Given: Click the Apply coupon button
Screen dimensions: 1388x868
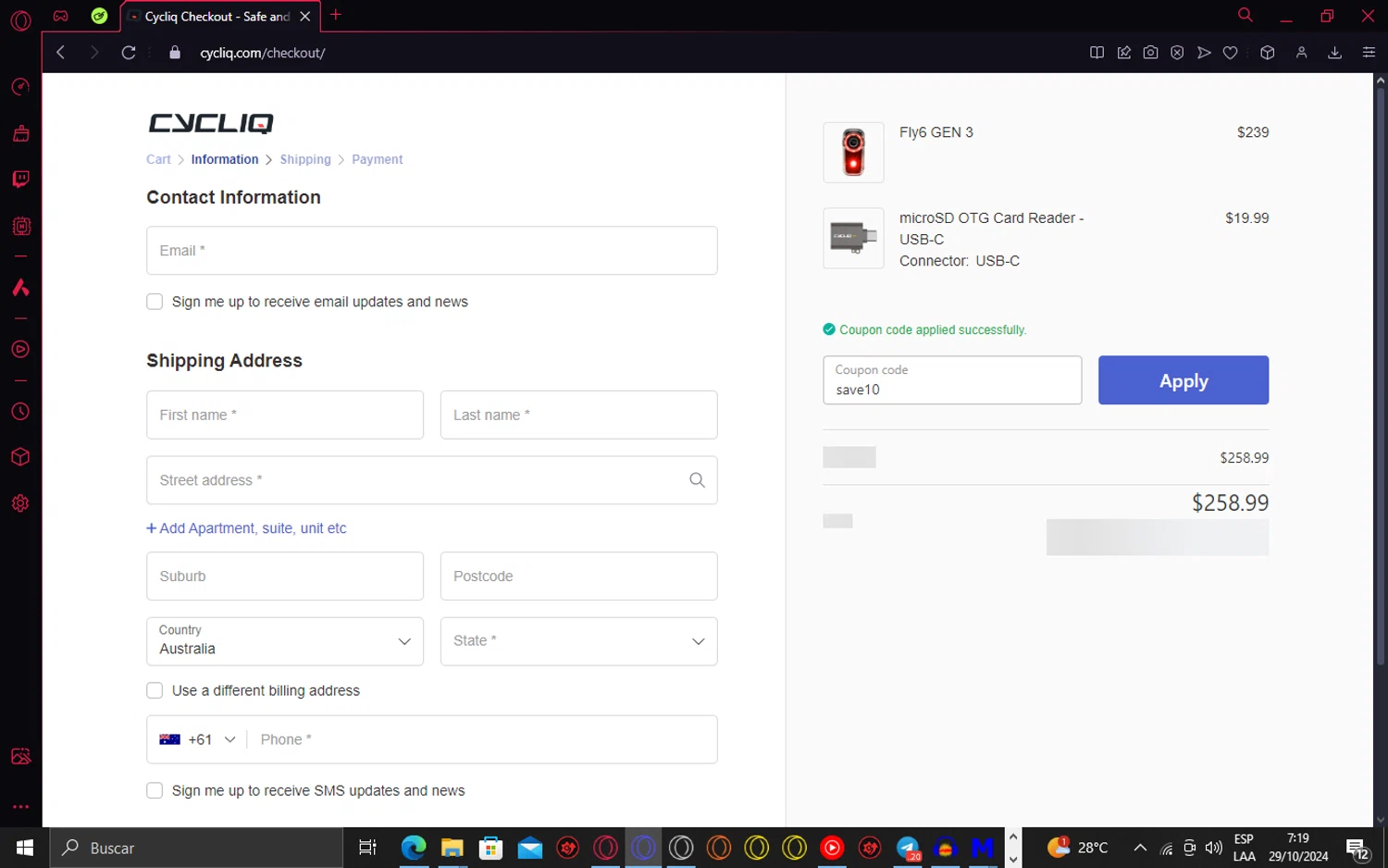Looking at the screenshot, I should pos(1184,380).
